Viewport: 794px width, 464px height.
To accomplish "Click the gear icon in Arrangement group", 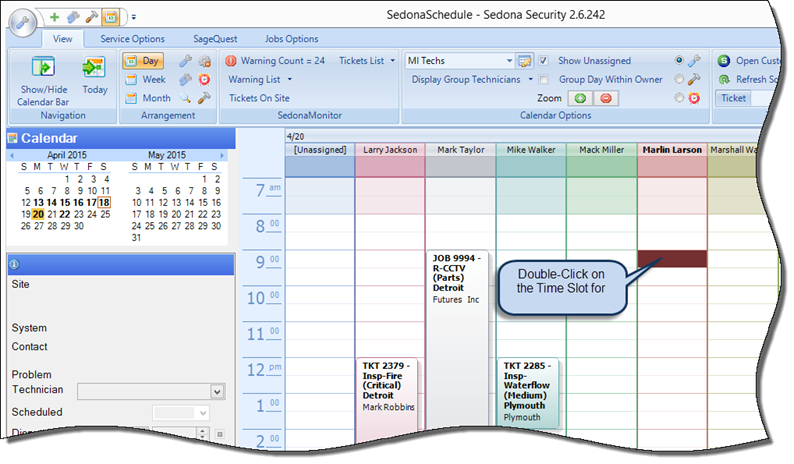I will pyautogui.click(x=205, y=61).
